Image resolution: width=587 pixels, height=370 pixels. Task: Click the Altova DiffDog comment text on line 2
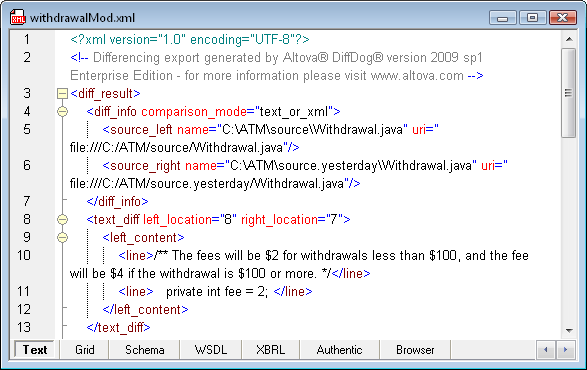[277, 67]
